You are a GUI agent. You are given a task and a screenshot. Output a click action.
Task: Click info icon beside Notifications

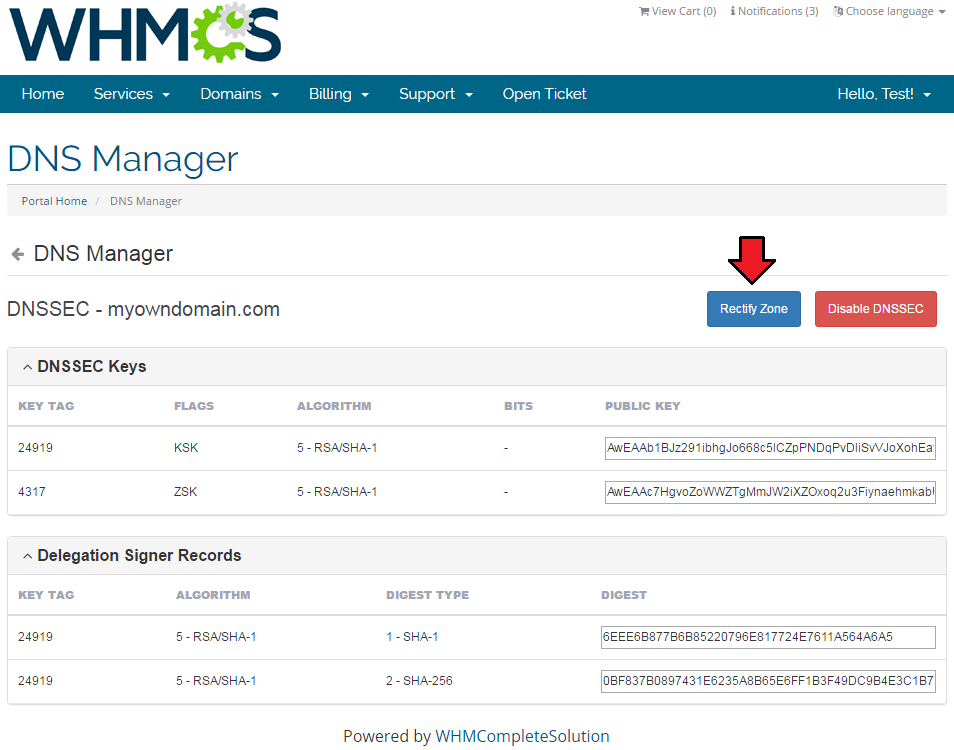pos(733,11)
